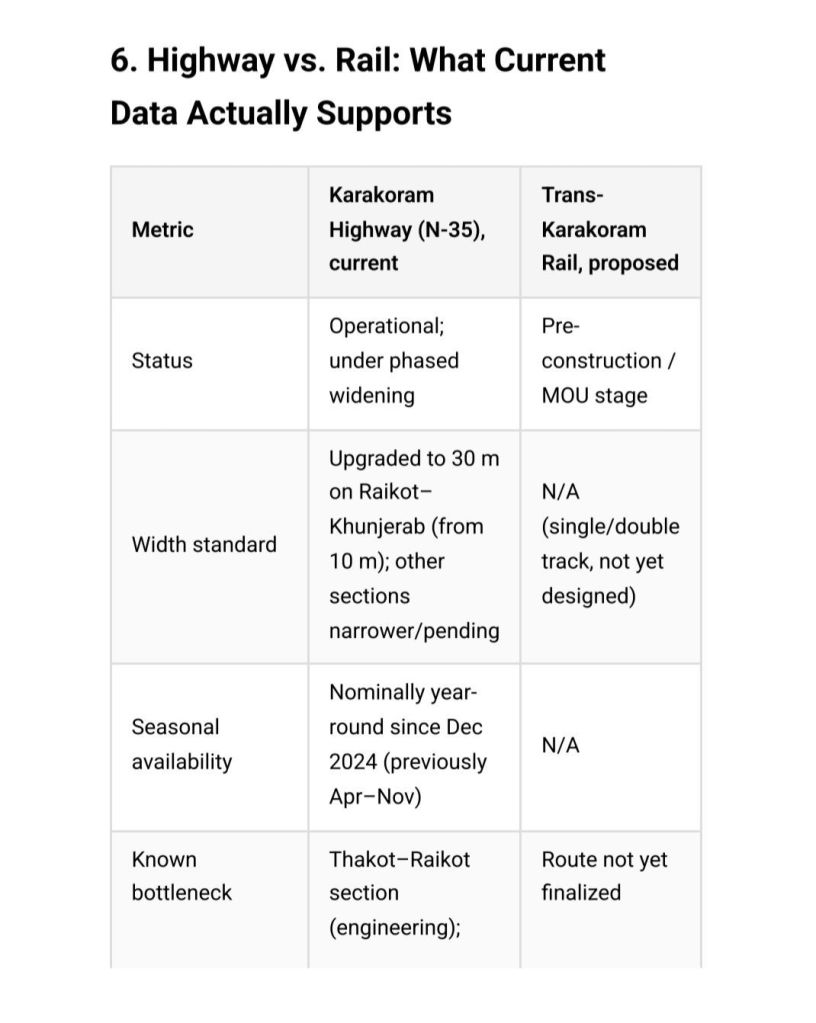Select the Width standard row label
The height and width of the screenshot is (1023, 816).
tap(204, 544)
